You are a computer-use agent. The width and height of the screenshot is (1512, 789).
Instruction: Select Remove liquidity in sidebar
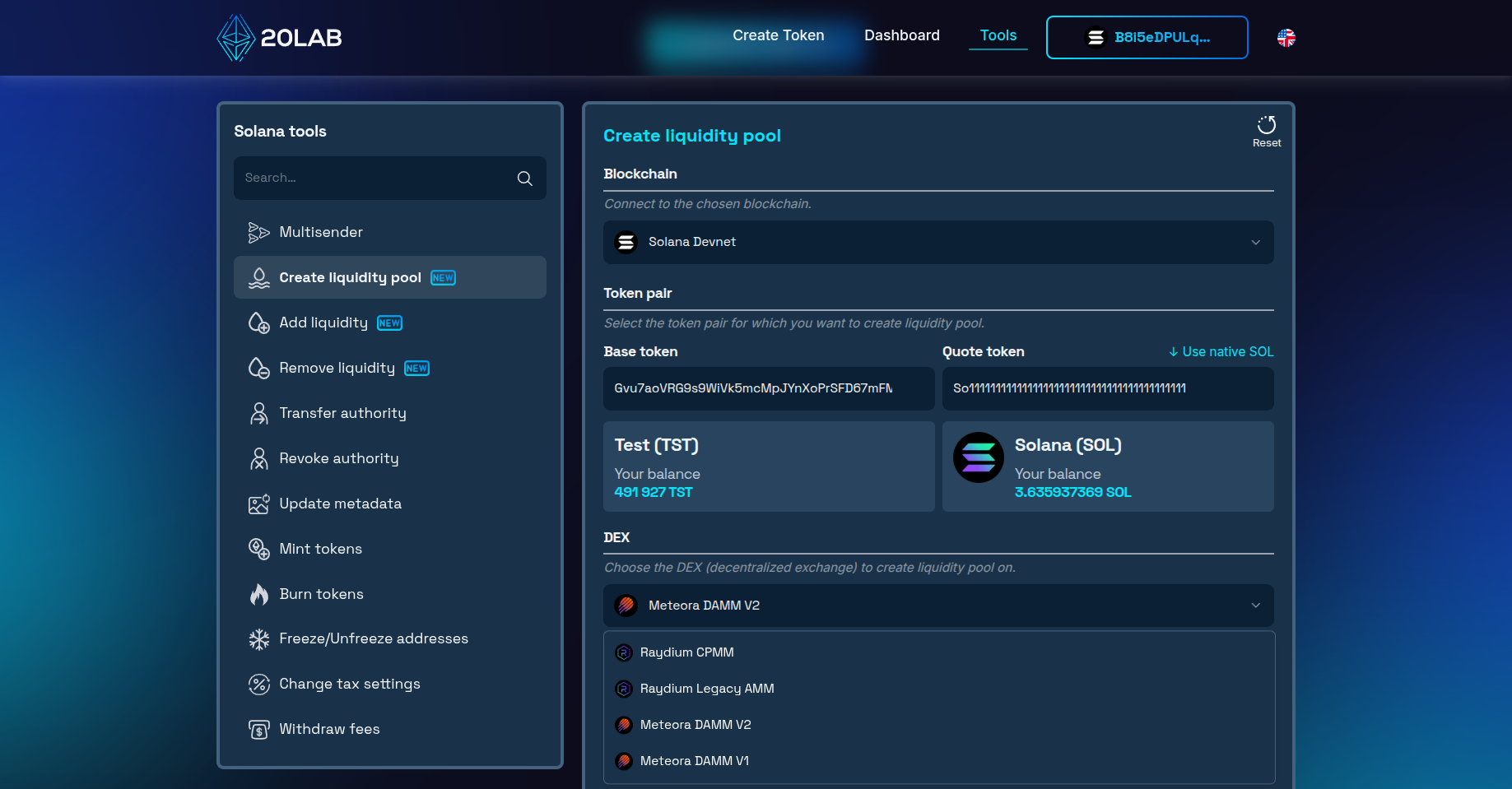coord(390,369)
